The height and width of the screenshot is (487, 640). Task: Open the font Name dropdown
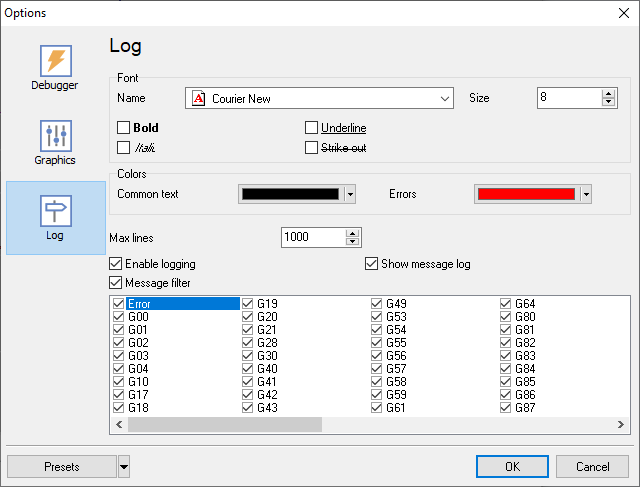[445, 98]
